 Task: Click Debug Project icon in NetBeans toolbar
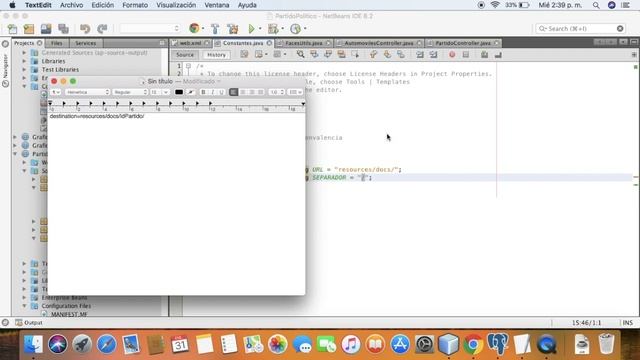[273, 29]
